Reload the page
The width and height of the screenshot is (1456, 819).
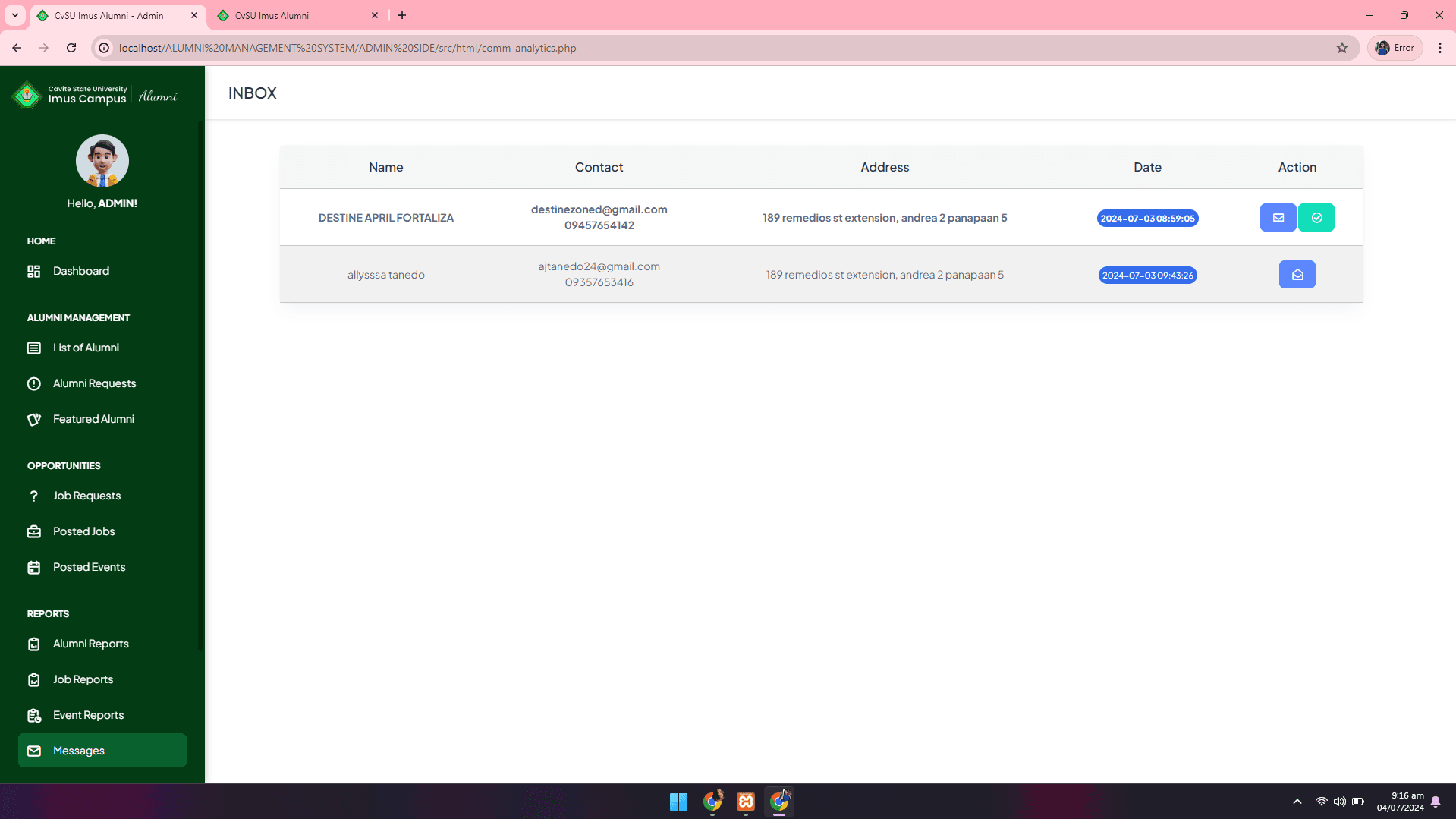click(71, 48)
